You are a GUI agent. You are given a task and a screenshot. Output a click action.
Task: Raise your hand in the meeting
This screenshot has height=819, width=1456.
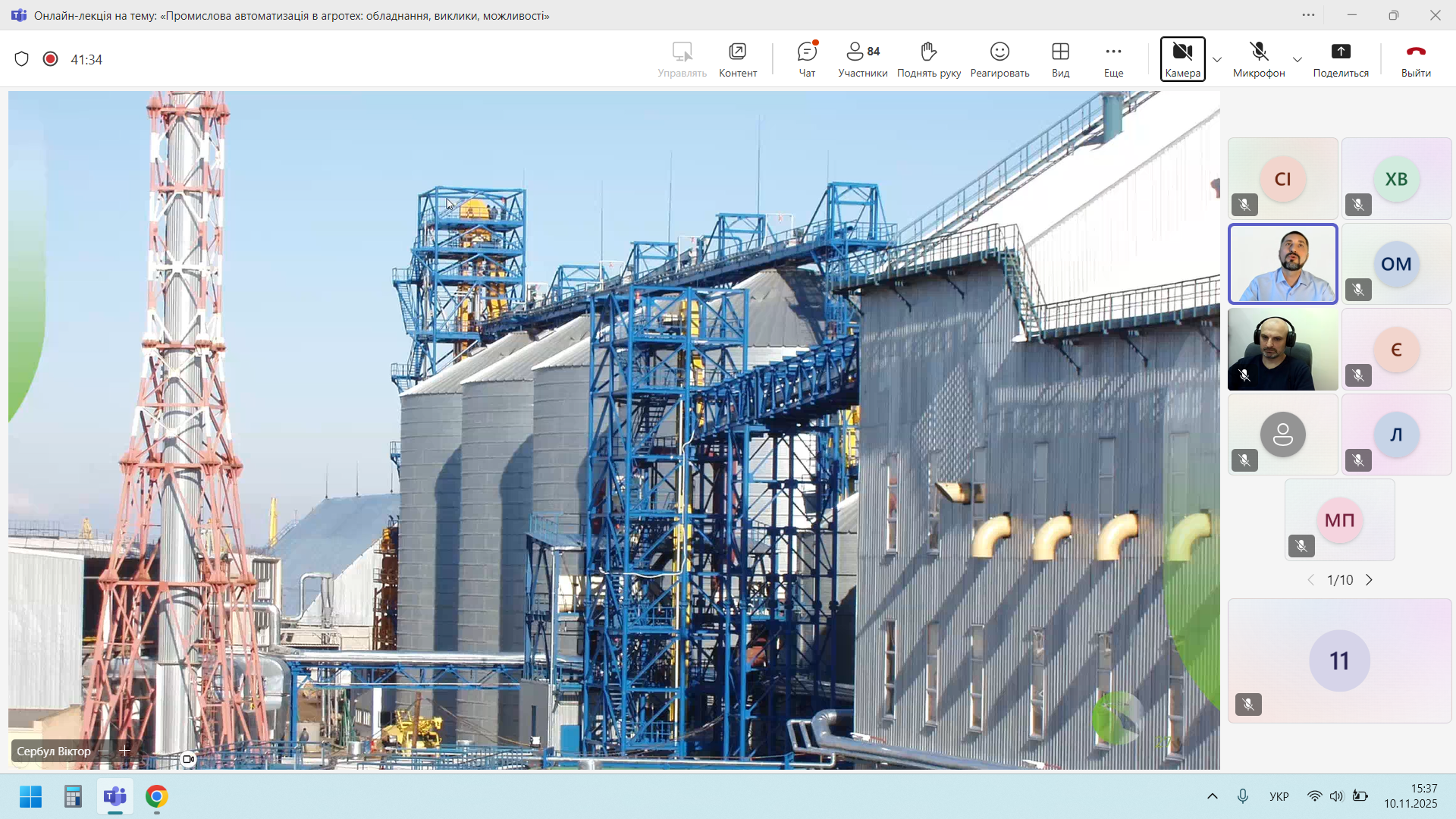click(x=928, y=59)
